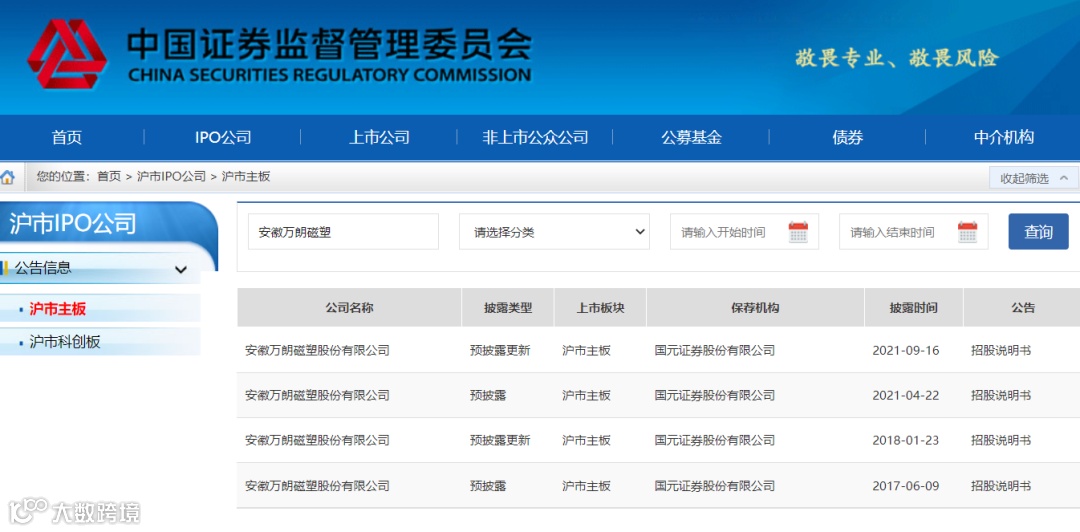Open the 上市公司 navigation menu
Screen dimensions: 1080x532
[379, 137]
